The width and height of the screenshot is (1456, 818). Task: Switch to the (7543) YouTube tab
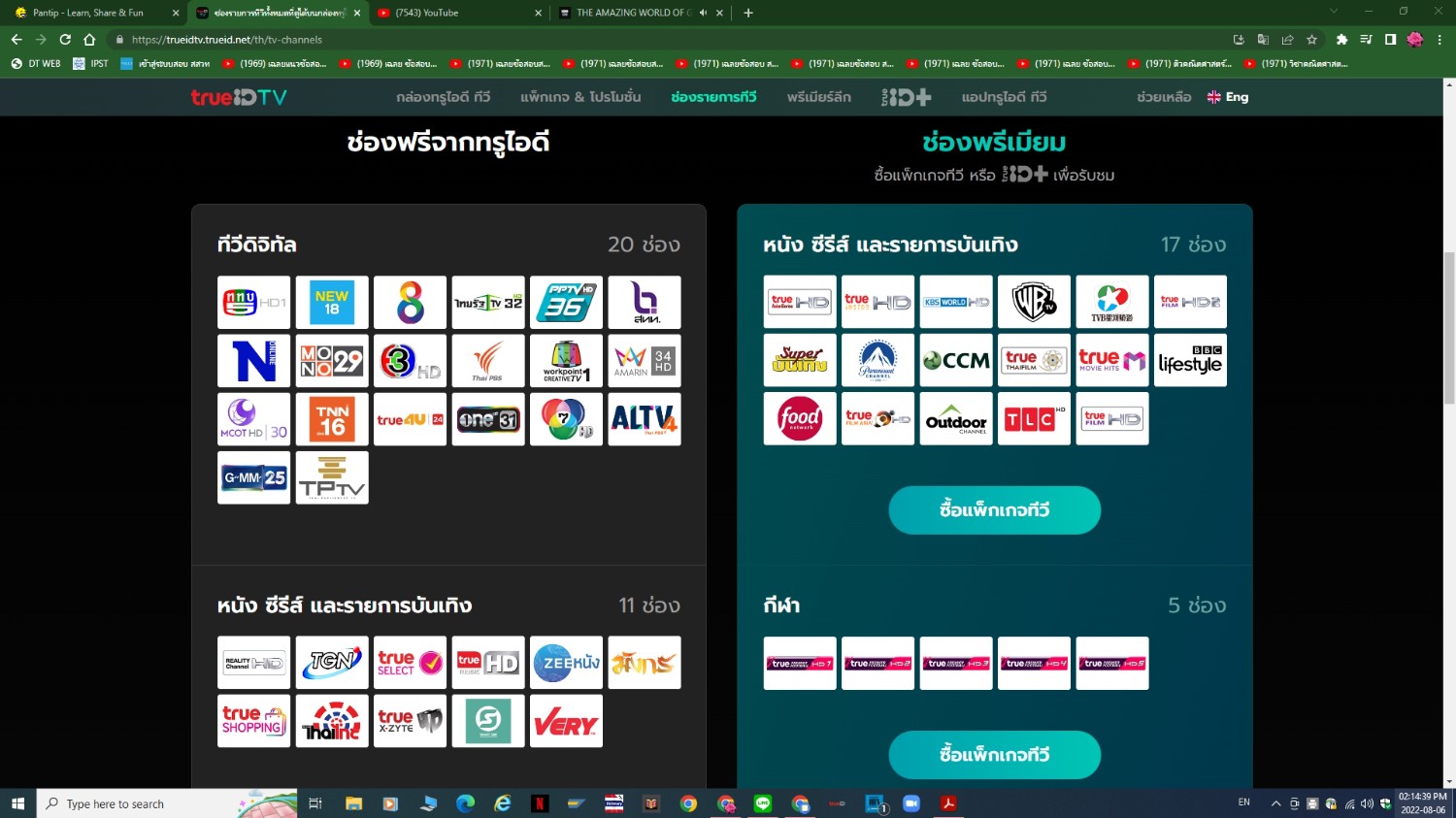point(457,13)
